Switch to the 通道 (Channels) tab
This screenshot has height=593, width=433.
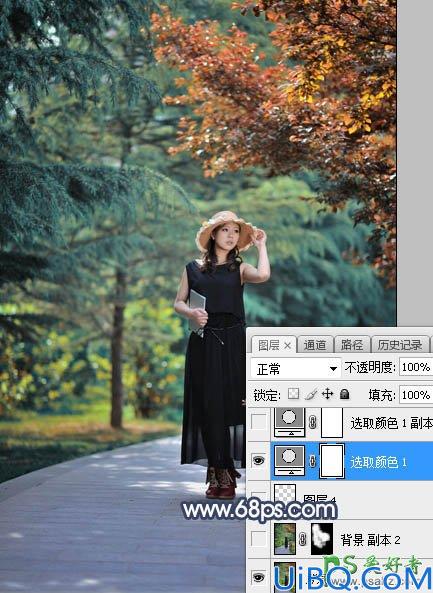315,345
